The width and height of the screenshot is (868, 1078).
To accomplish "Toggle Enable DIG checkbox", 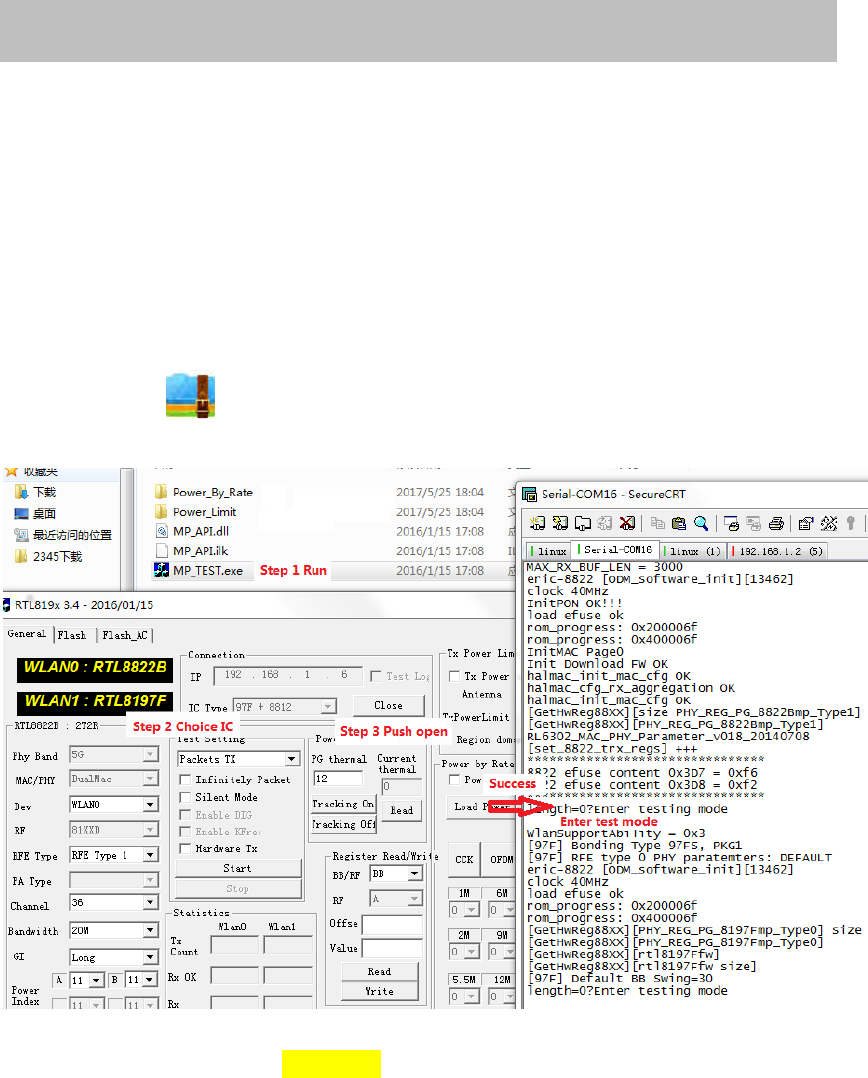I will point(185,815).
